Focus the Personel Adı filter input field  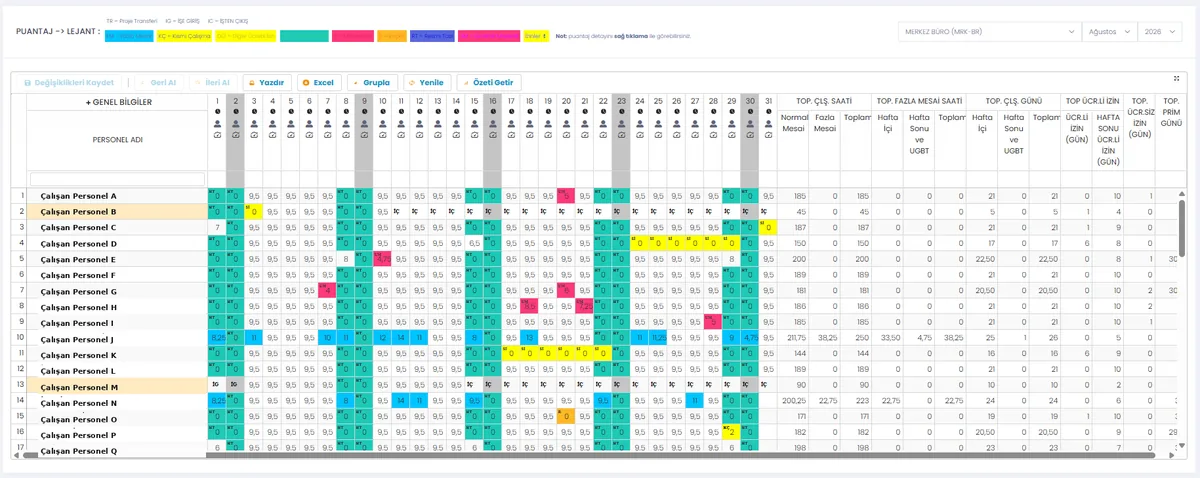coord(117,179)
